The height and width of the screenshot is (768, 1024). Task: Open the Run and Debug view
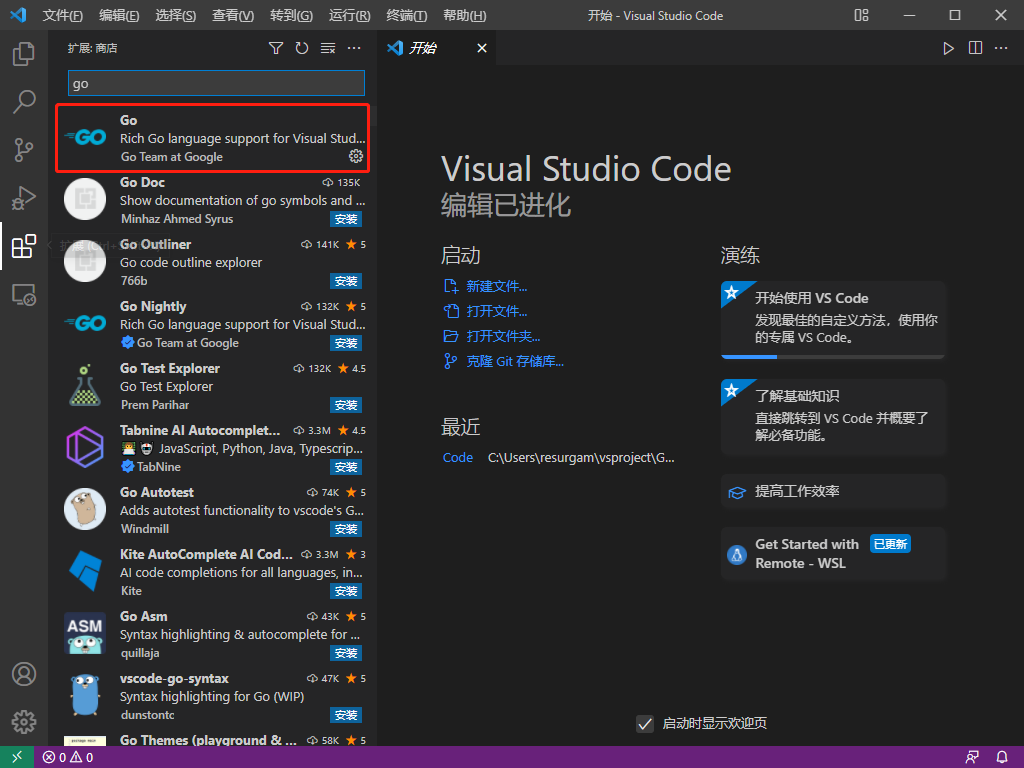(x=24, y=198)
